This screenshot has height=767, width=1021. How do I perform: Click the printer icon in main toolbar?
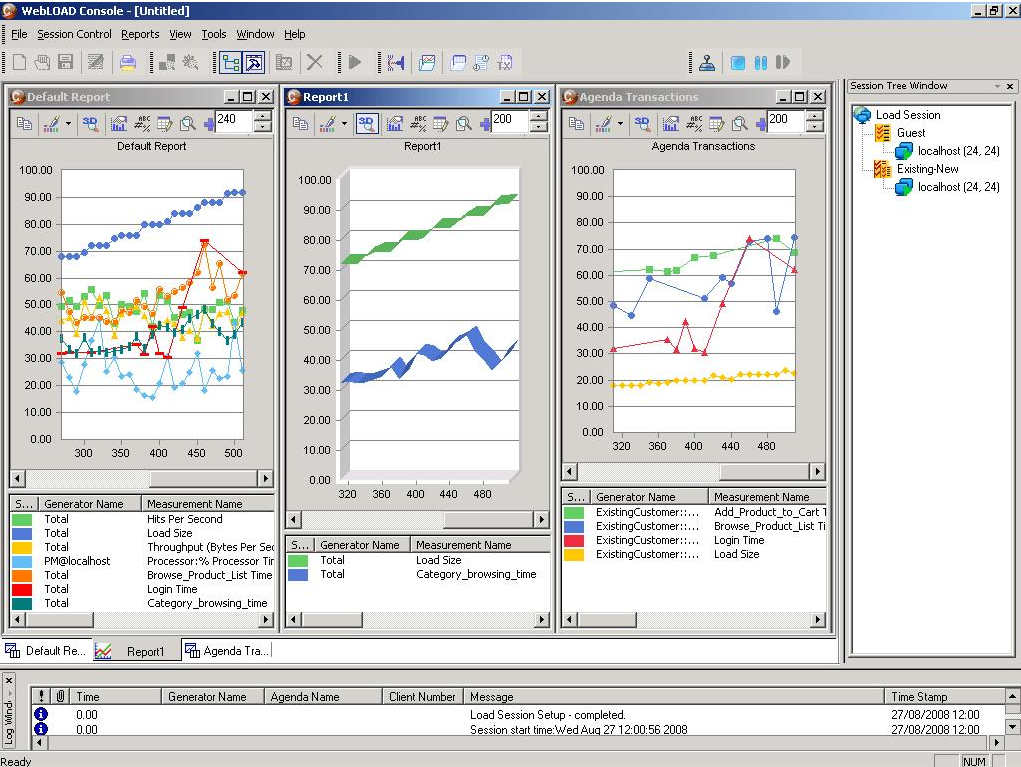coord(128,63)
